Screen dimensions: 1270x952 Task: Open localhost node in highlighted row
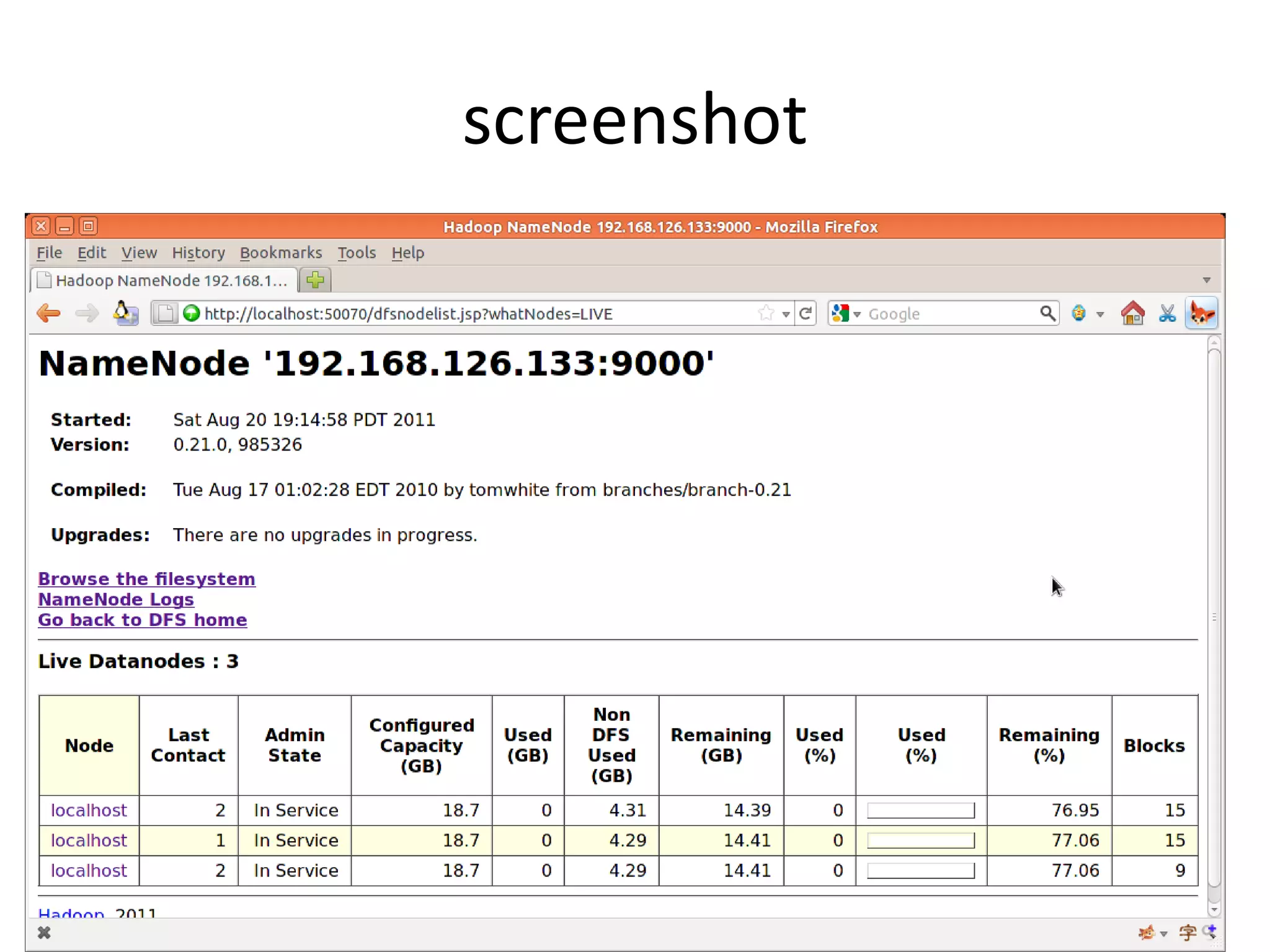(x=89, y=840)
